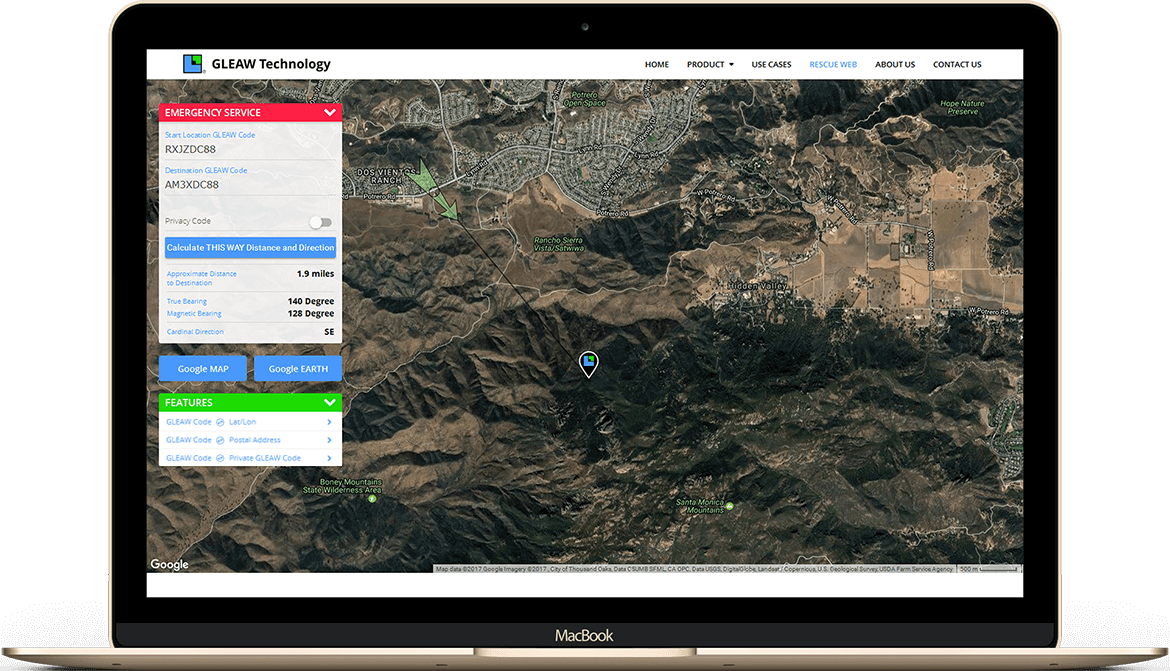
Task: Click the link icon in Lat/Lon row
Action: 220,422
